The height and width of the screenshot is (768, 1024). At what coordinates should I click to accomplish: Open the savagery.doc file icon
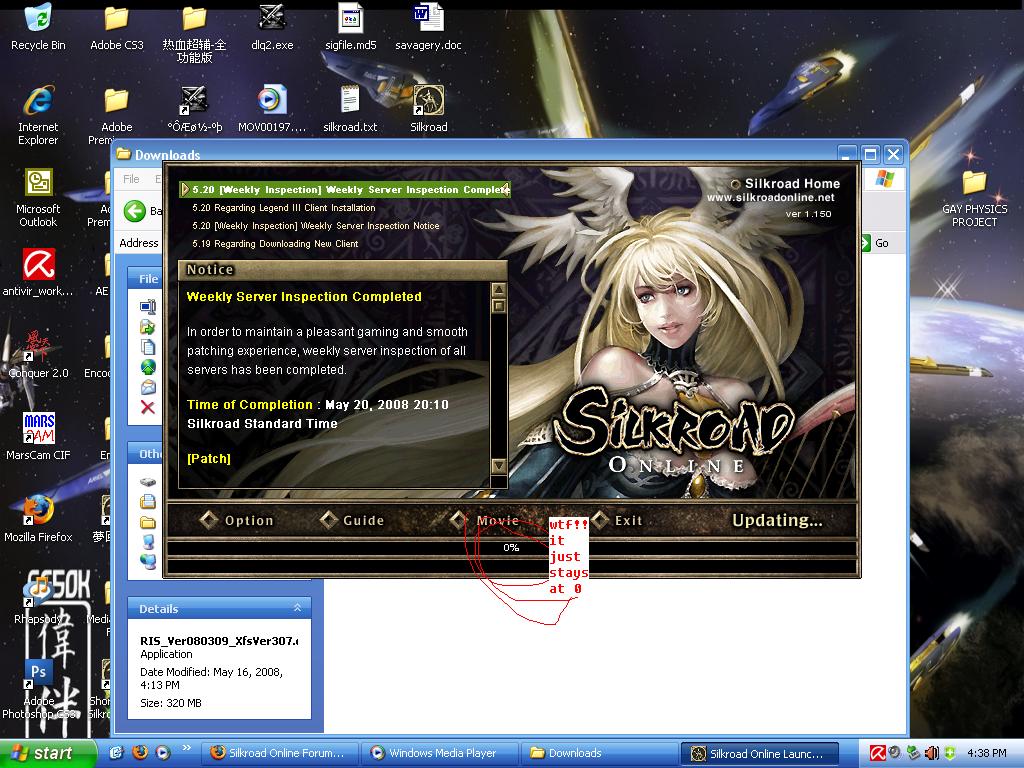(428, 20)
